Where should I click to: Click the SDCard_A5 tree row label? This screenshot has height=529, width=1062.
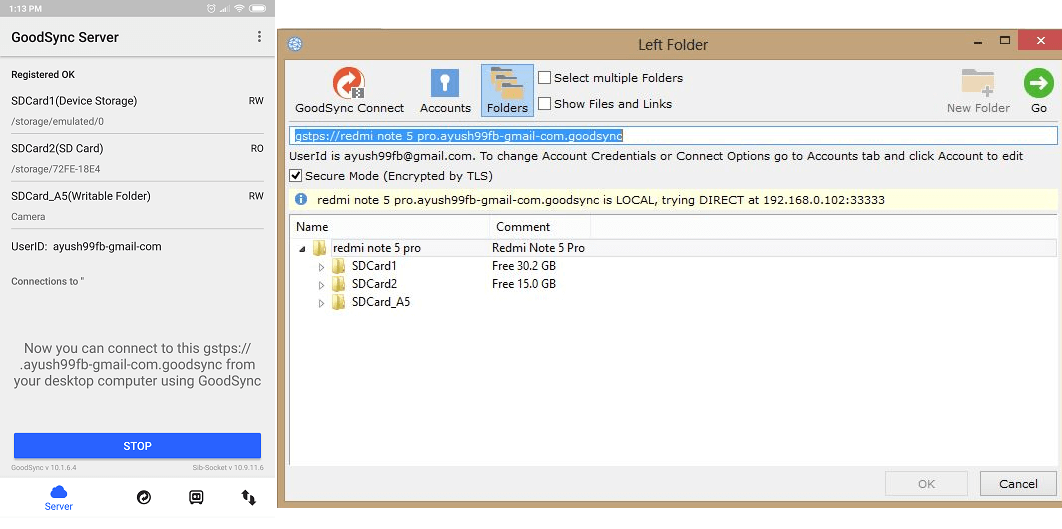[x=381, y=302]
